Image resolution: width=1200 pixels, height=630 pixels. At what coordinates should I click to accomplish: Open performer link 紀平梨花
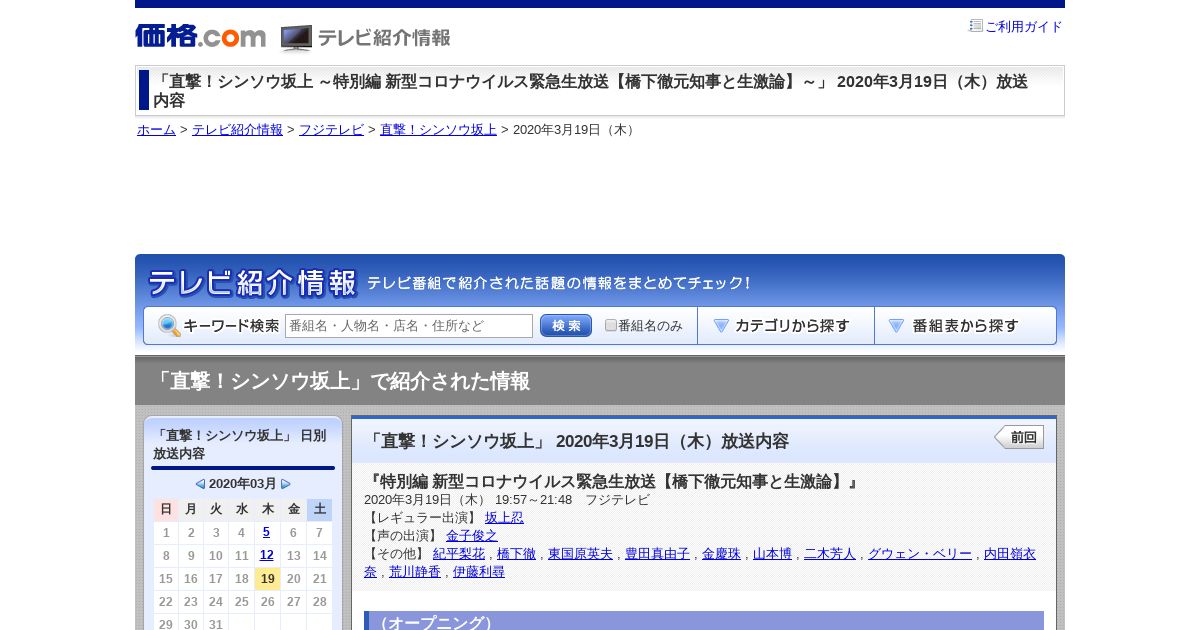(459, 554)
